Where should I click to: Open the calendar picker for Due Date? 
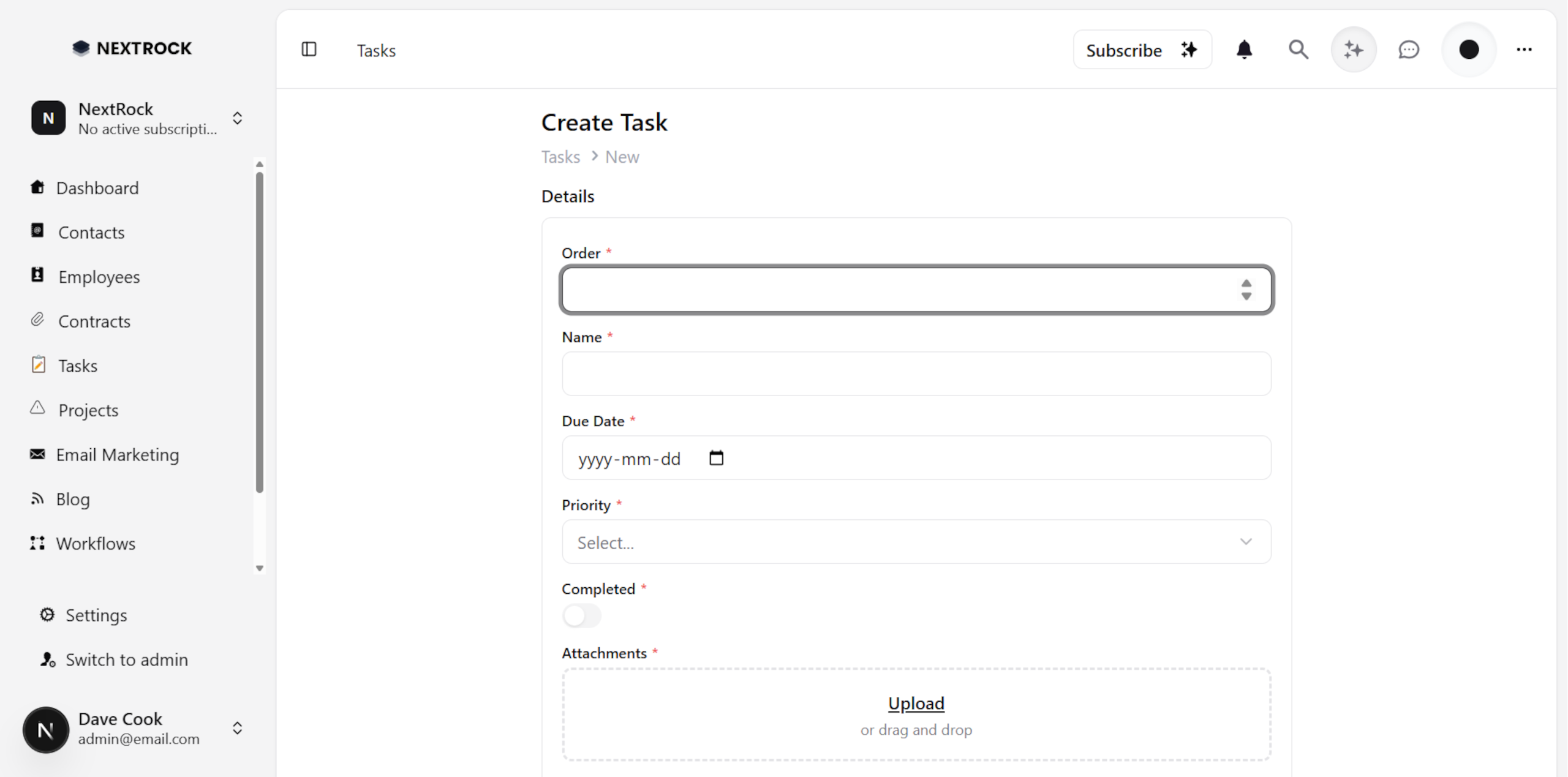tap(717, 457)
